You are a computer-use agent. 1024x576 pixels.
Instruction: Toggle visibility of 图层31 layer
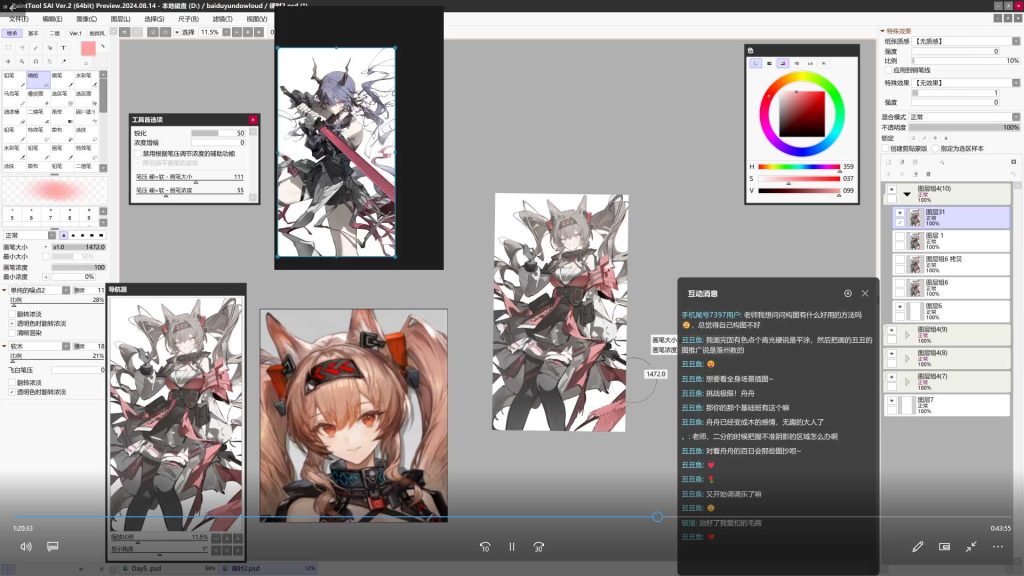(x=899, y=213)
